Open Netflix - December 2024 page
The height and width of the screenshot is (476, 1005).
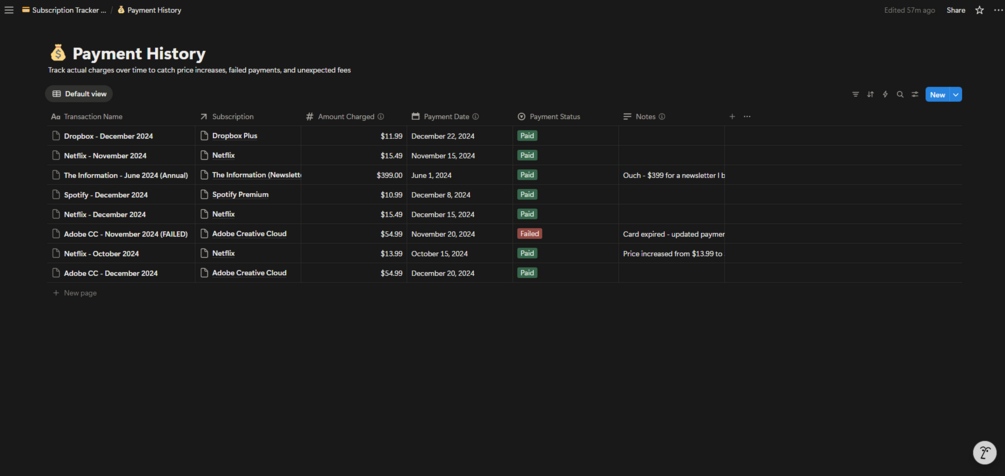coord(105,214)
